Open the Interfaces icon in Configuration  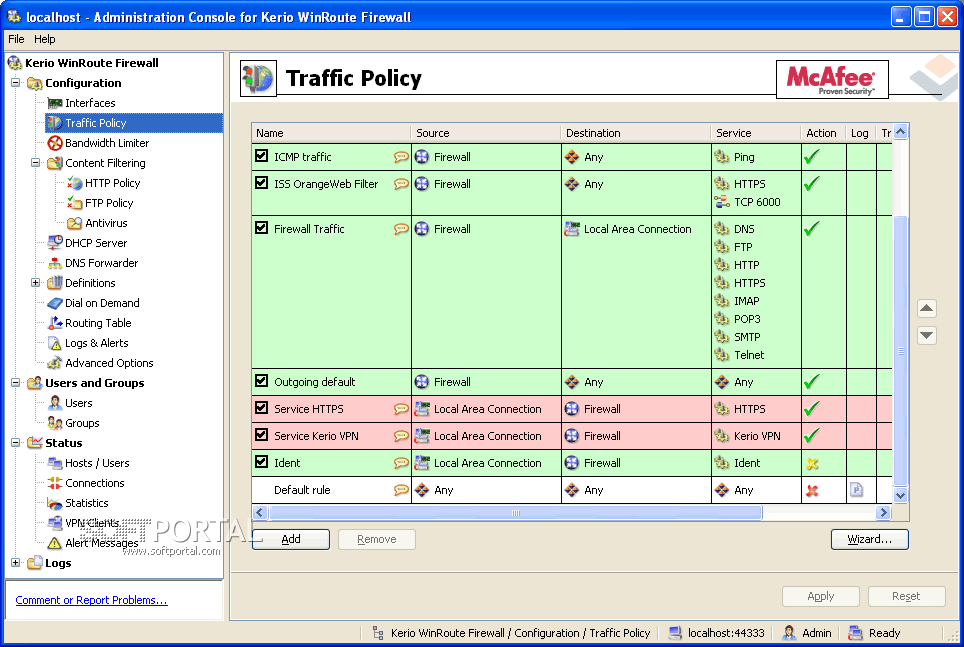tap(55, 103)
